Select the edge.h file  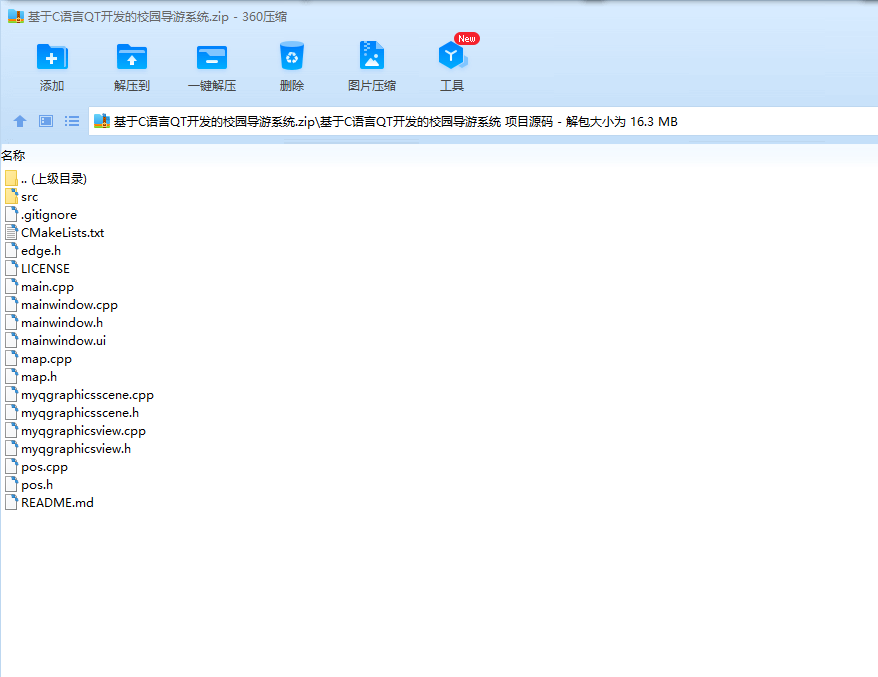(x=33, y=250)
